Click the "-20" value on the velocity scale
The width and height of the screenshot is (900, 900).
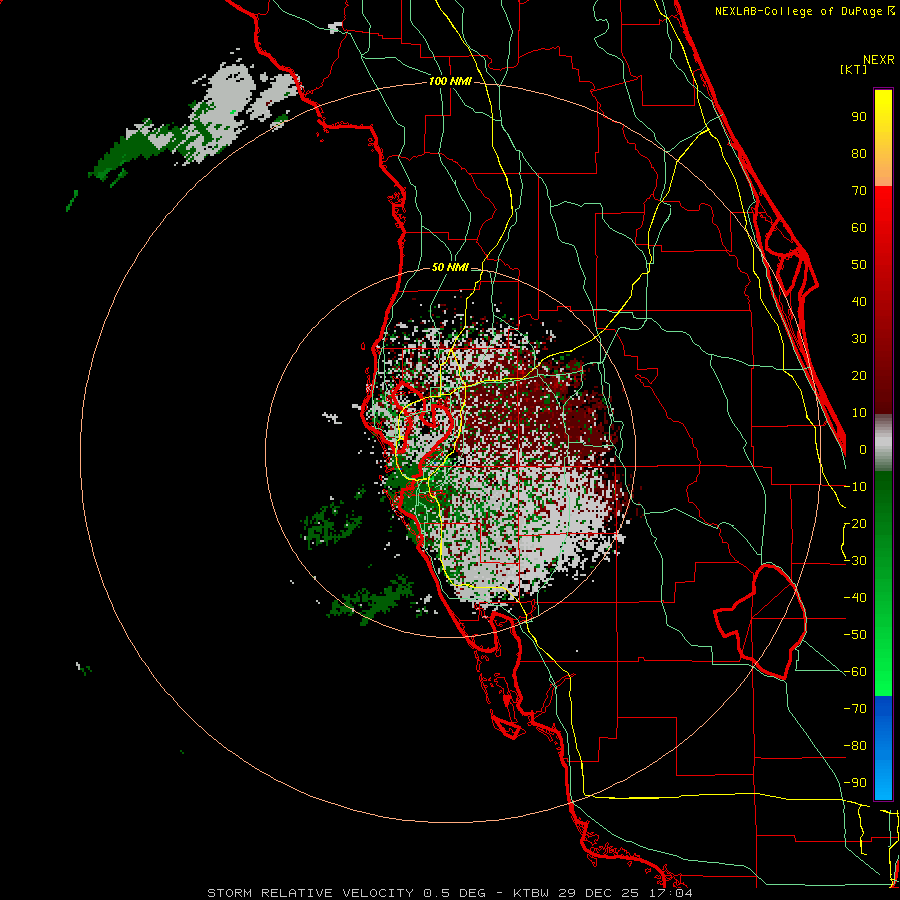coord(855,524)
